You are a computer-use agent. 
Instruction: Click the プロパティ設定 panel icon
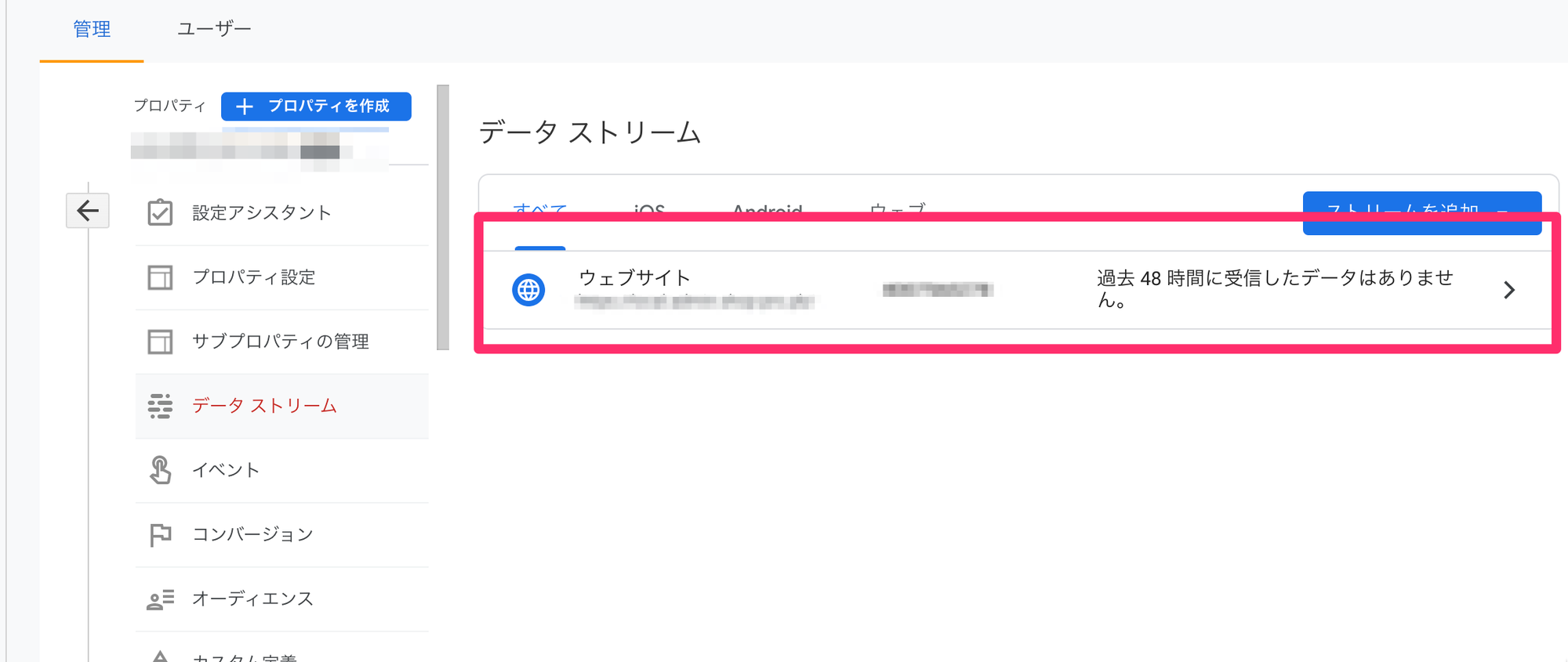tap(160, 277)
